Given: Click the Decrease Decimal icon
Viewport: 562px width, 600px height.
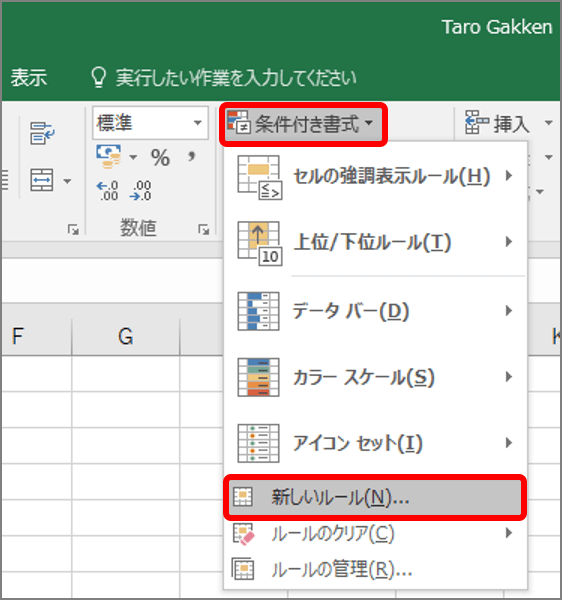Looking at the screenshot, I should point(140,191).
